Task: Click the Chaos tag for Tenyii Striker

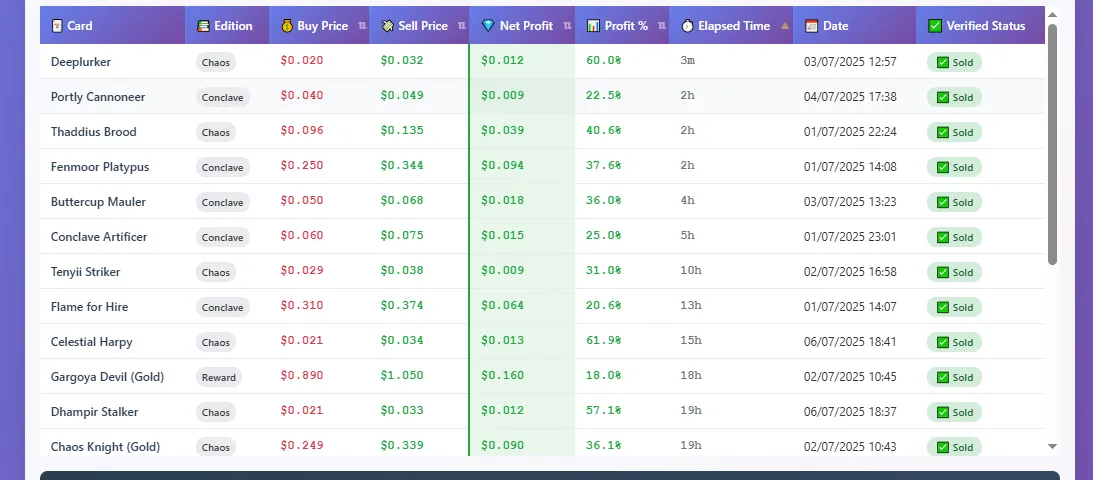Action: (216, 272)
